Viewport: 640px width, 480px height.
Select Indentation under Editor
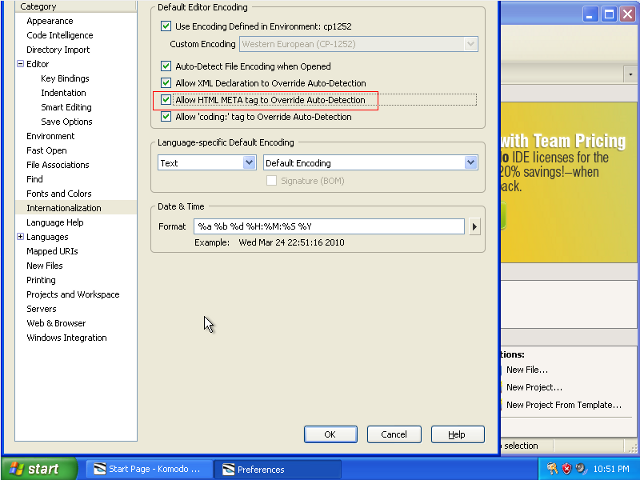(64, 93)
